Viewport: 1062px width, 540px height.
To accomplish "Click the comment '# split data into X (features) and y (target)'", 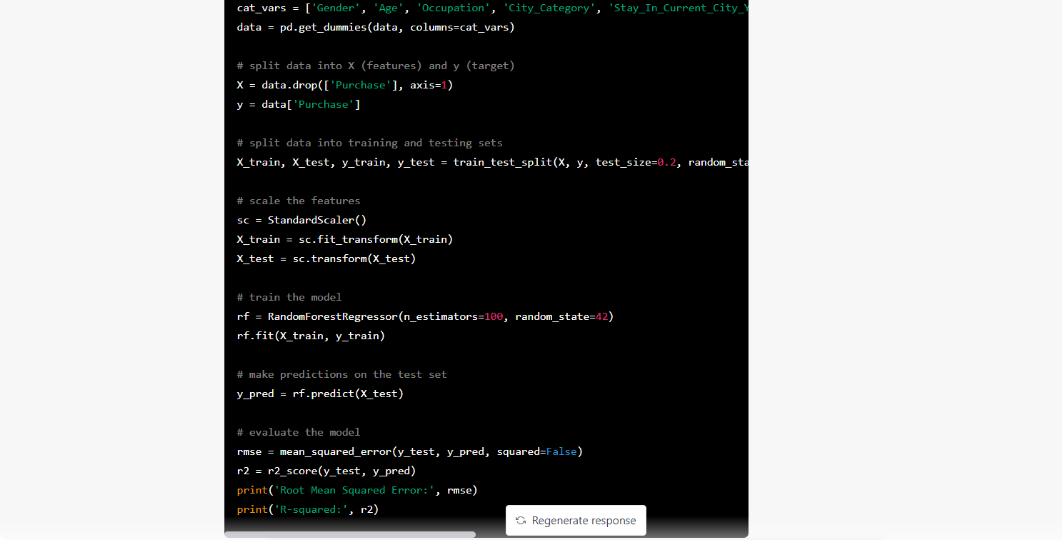I will [376, 66].
